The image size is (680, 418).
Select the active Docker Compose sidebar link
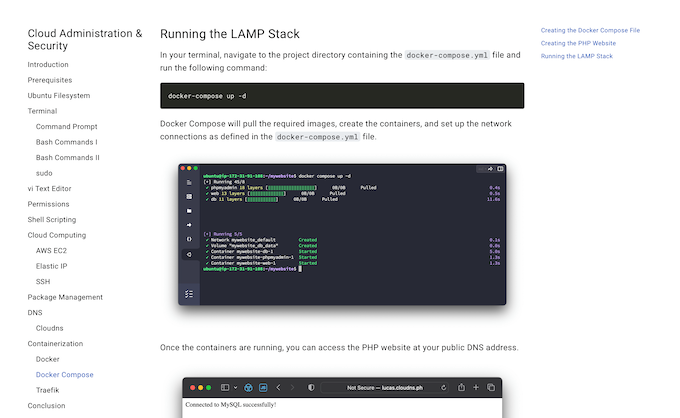coord(65,375)
